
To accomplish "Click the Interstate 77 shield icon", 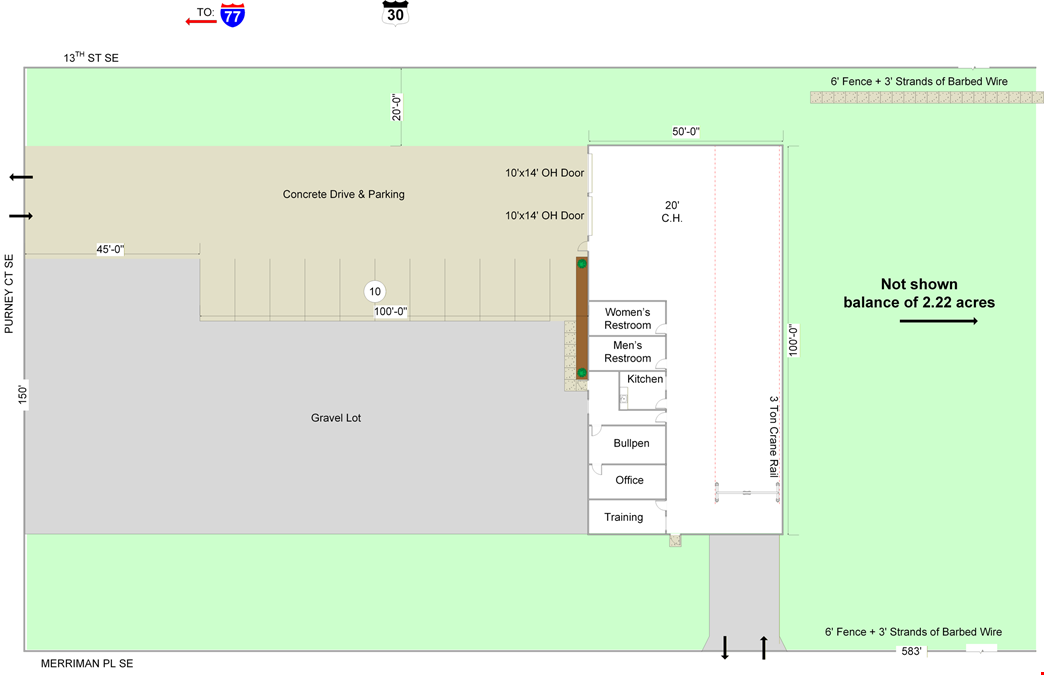I will 232,15.
